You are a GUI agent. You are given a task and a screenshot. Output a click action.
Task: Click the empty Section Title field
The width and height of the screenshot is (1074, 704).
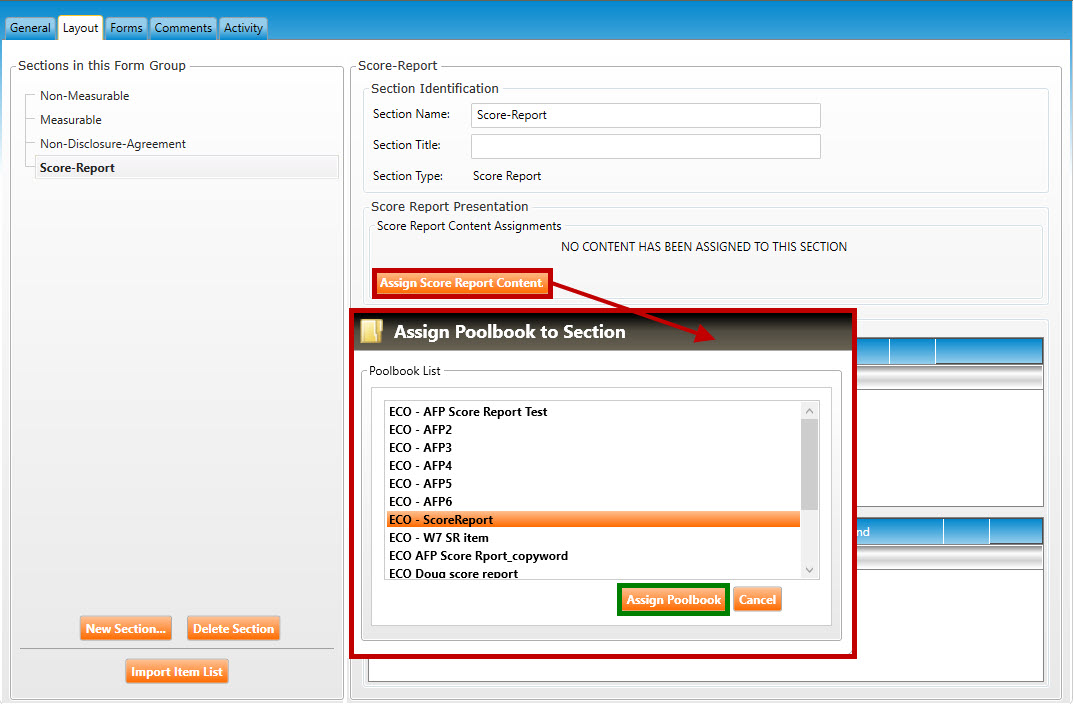click(x=645, y=146)
